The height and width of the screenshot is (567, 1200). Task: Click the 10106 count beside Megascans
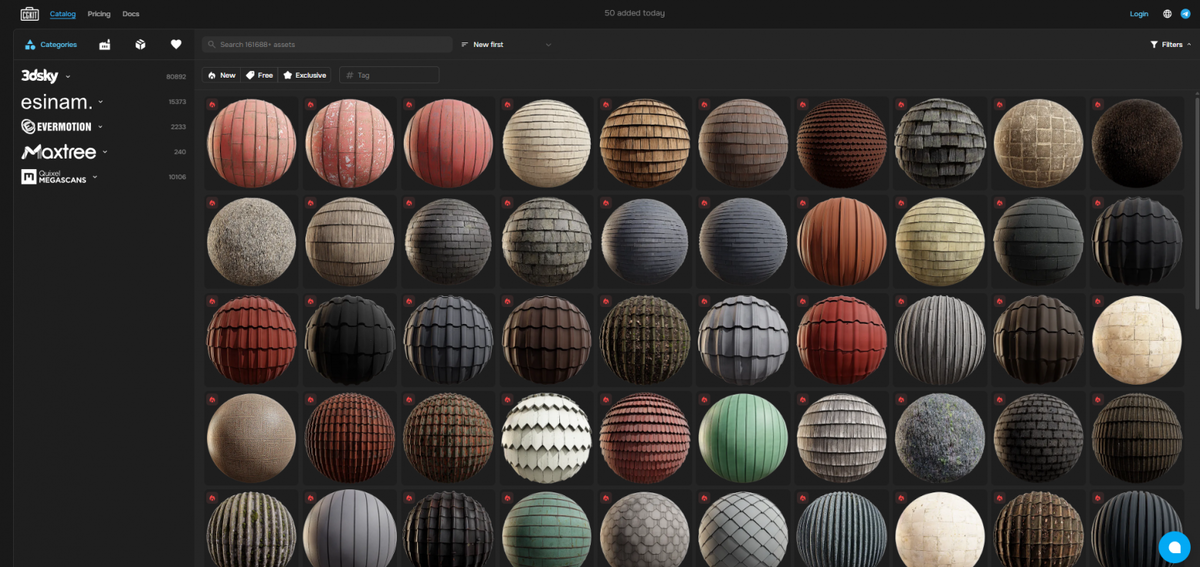click(x=177, y=177)
